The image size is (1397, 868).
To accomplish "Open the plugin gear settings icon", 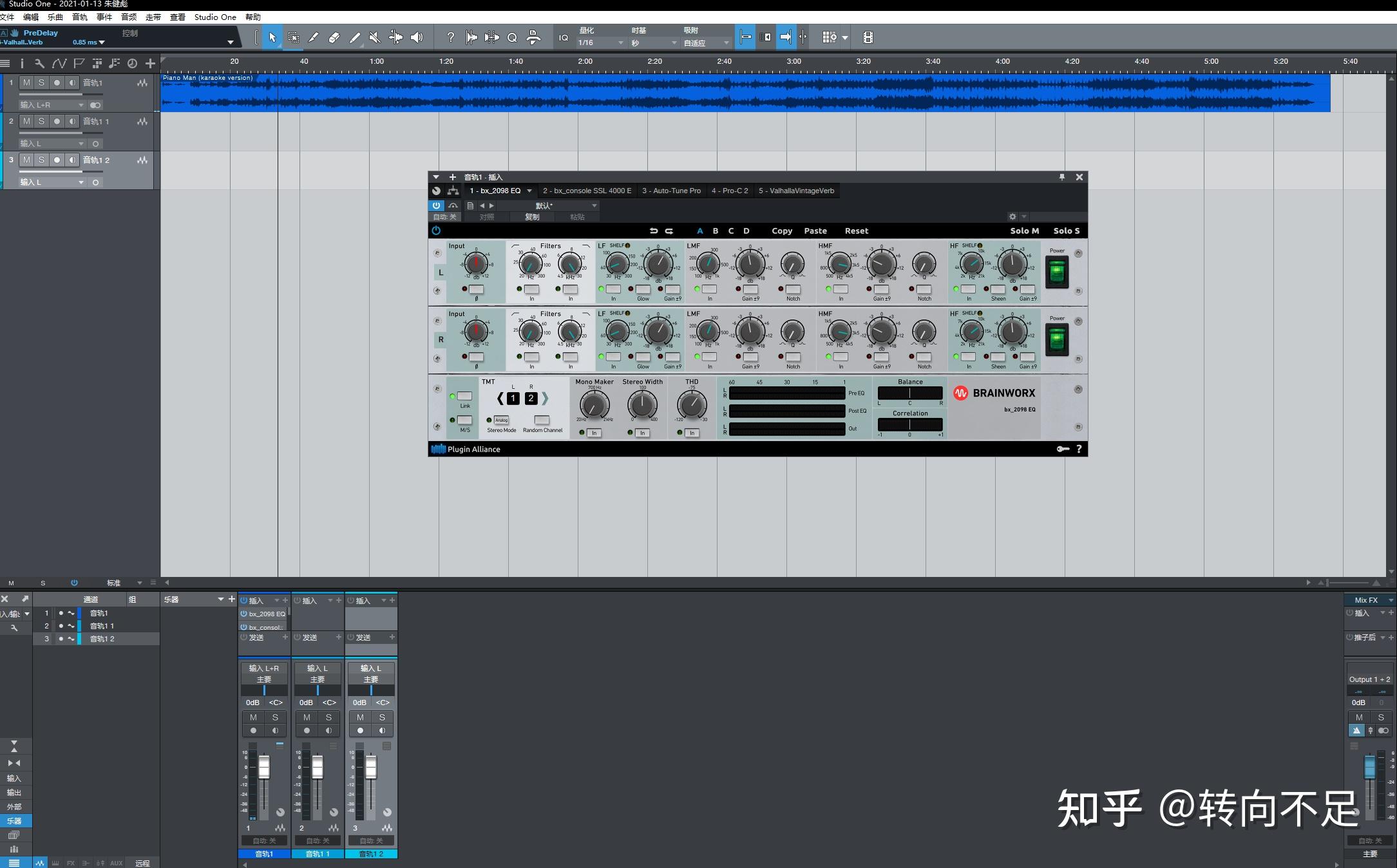I will point(1012,217).
